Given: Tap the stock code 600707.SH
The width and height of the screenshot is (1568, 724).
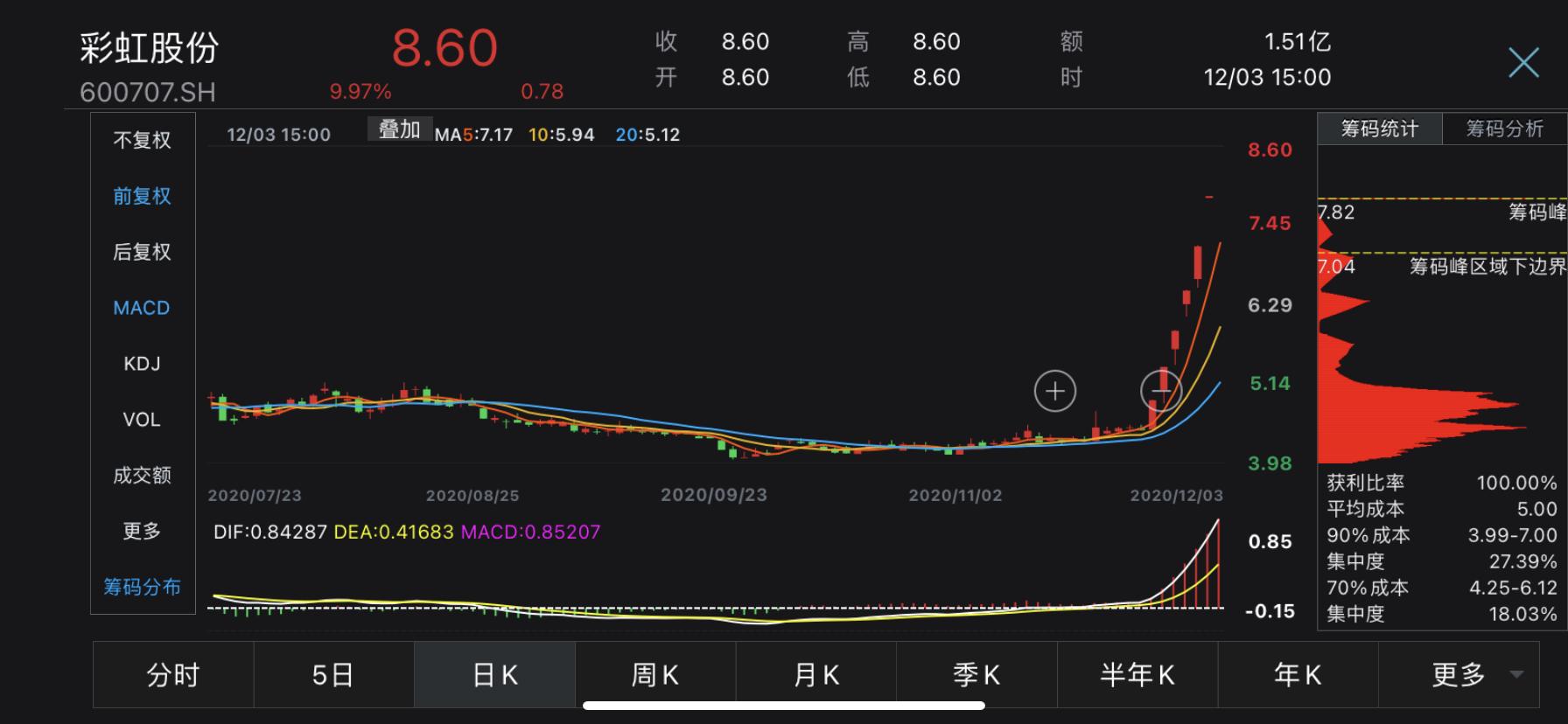Looking at the screenshot, I should coord(147,92).
